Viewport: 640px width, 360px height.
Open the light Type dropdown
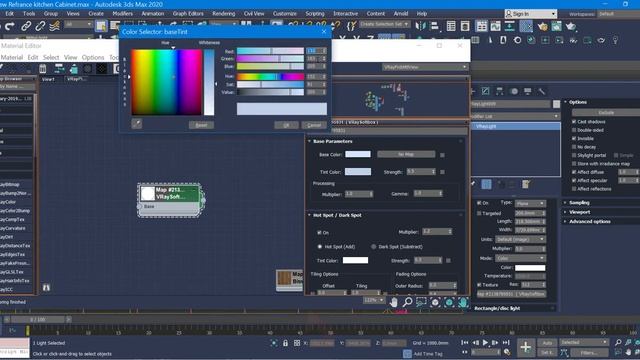pos(530,203)
